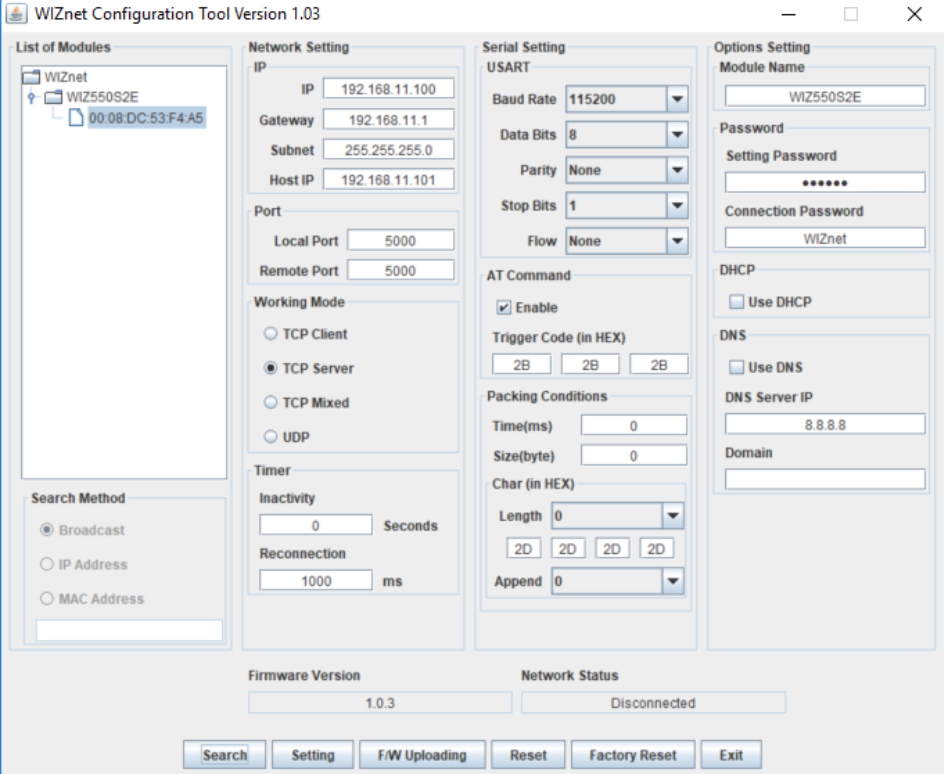Enable the Use DHCP checkbox
Screen dimensions: 944x774
pyautogui.click(x=736, y=302)
